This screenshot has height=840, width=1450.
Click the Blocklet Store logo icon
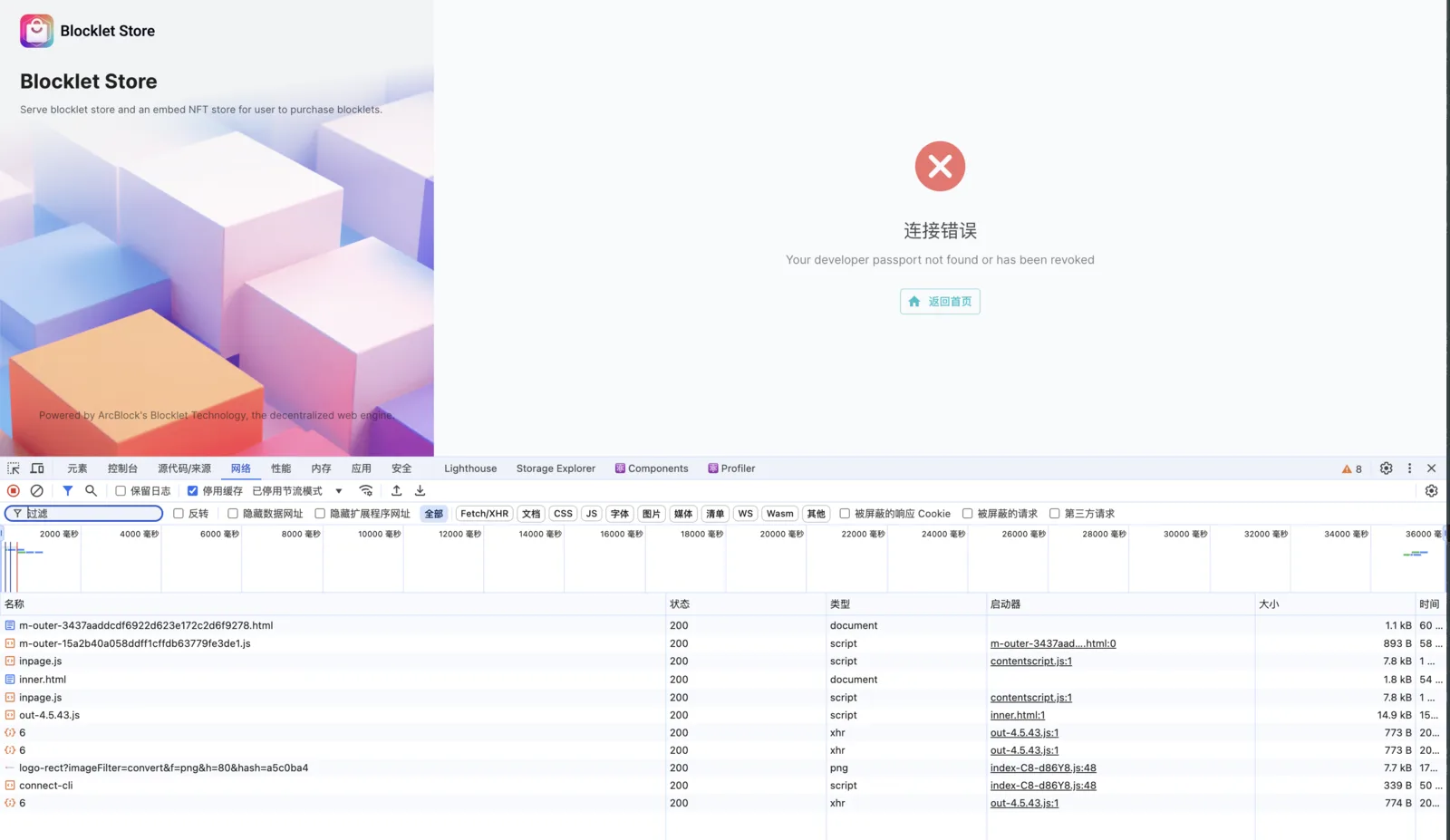pyautogui.click(x=36, y=31)
